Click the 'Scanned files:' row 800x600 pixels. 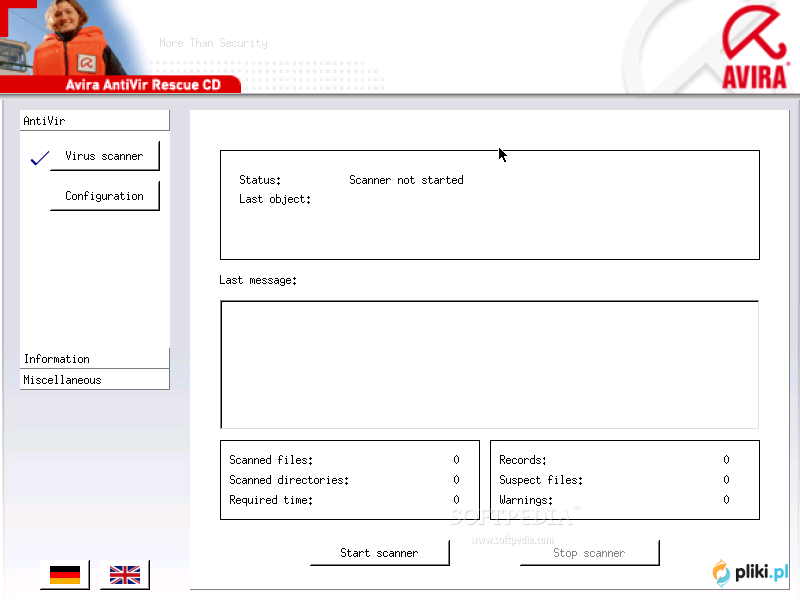coord(345,460)
